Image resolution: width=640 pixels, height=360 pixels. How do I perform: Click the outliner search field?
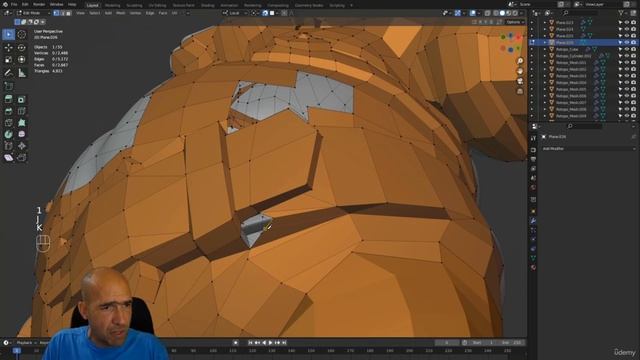coord(581,13)
